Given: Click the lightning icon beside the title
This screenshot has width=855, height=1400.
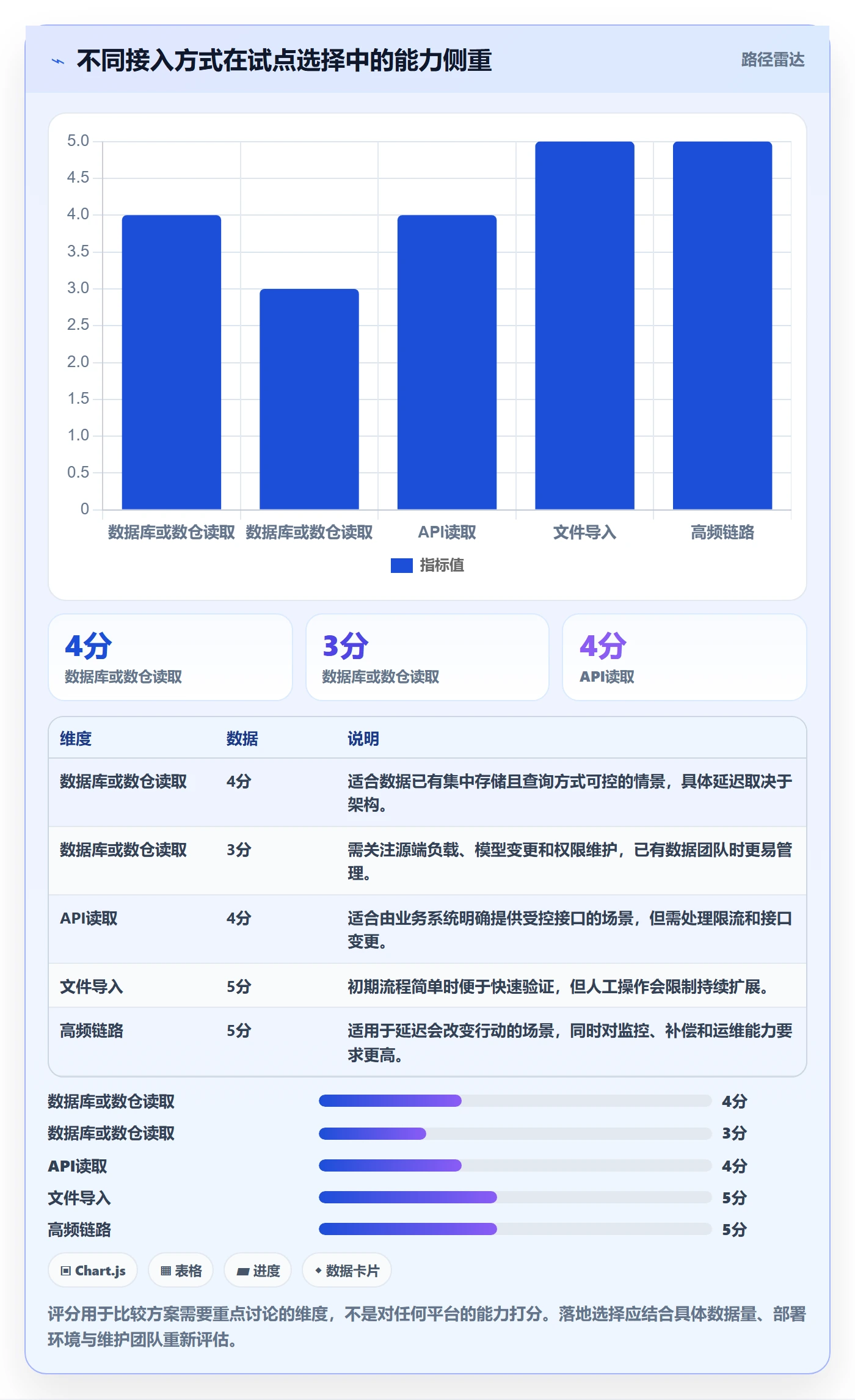Looking at the screenshot, I should coord(58,61).
